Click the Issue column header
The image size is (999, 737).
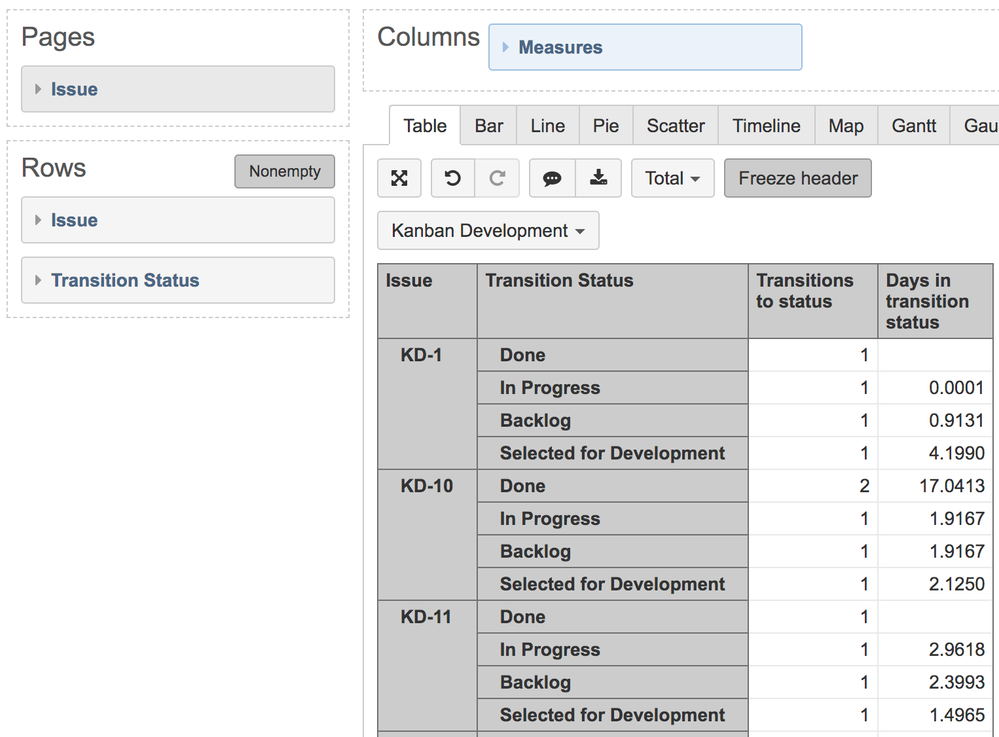[x=428, y=301]
